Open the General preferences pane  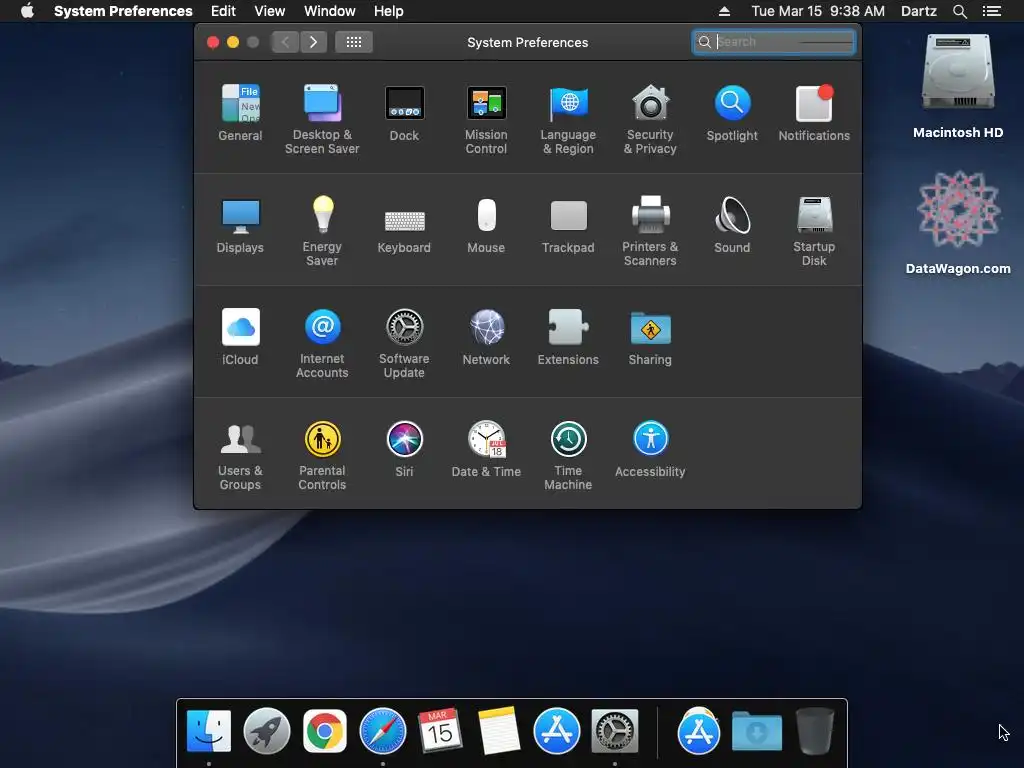tap(240, 112)
